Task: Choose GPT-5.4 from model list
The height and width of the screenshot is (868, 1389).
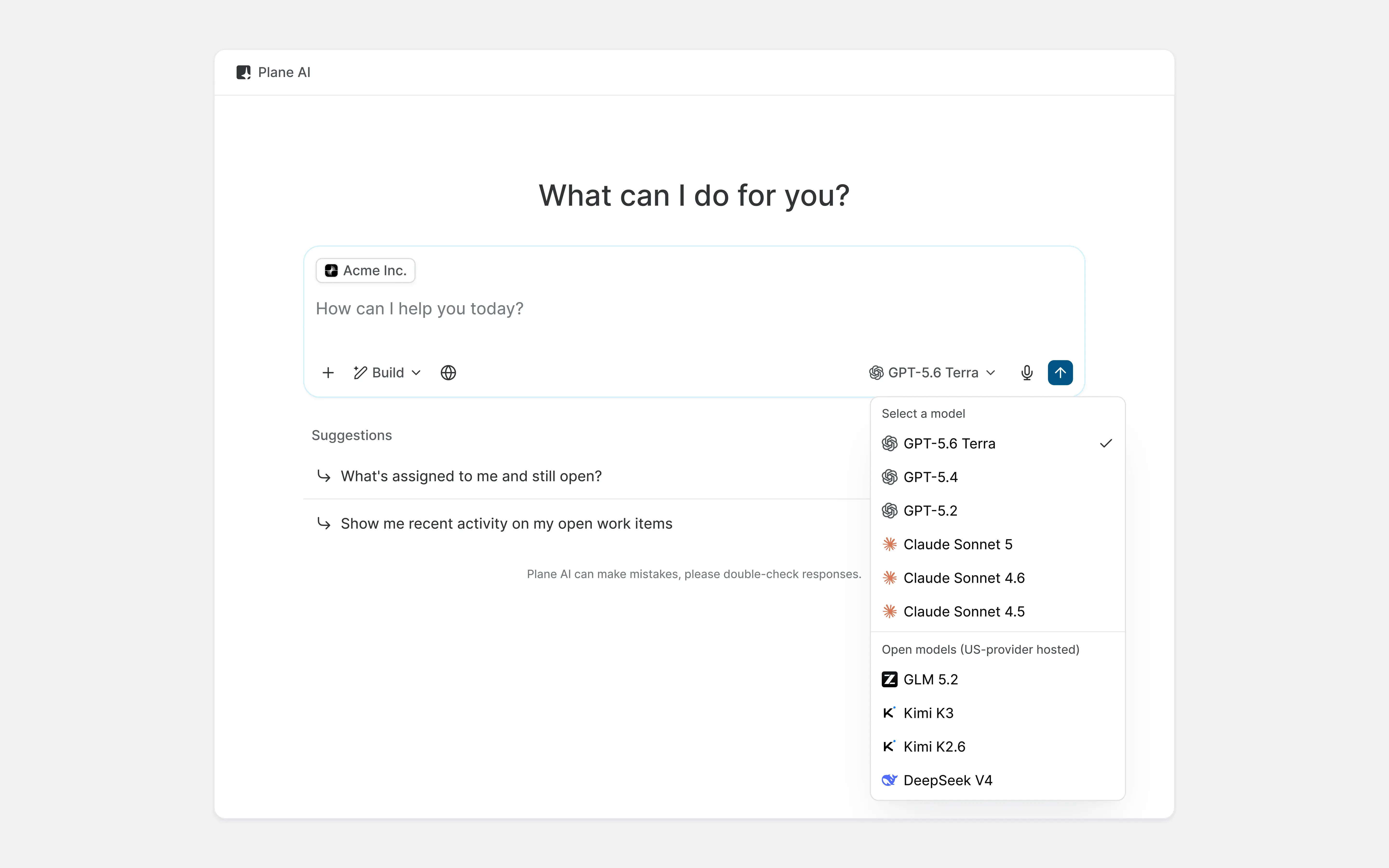Action: 998,477
